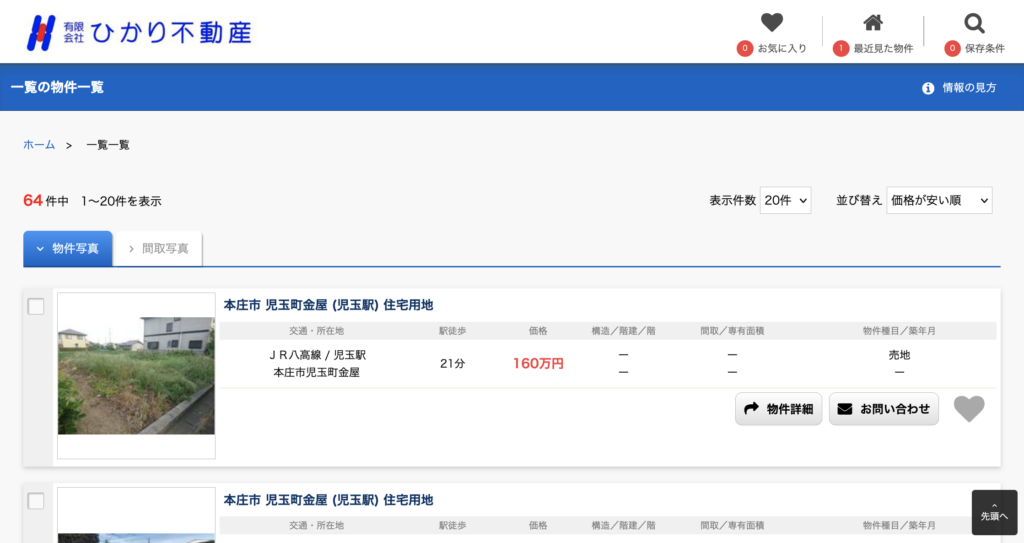Expand the 並び替え sort dropdown
Viewport: 1024px width, 543px height.
pyautogui.click(x=939, y=200)
